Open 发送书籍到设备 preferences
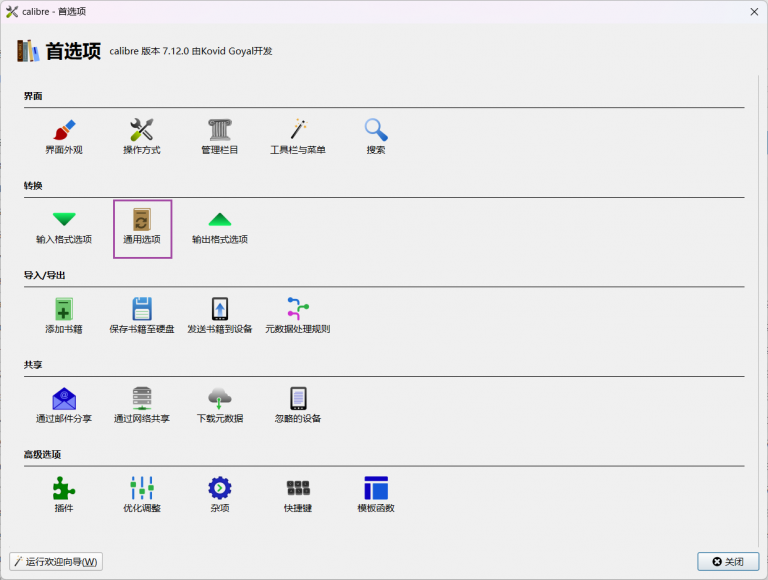The width and height of the screenshot is (768, 580). (220, 309)
